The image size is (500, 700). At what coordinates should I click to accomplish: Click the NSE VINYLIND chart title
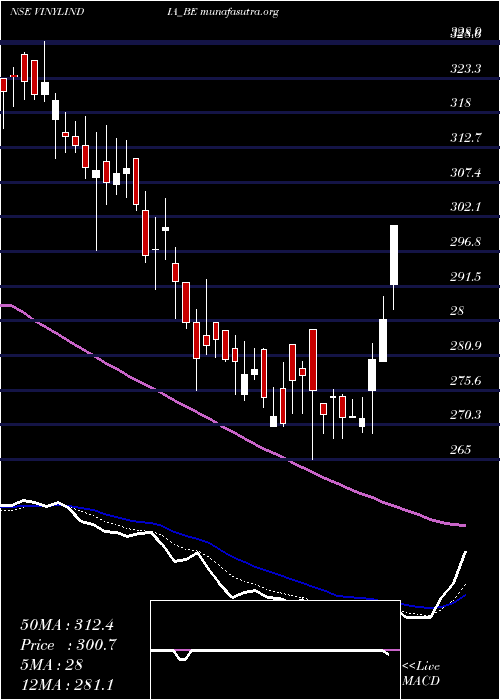47,12
